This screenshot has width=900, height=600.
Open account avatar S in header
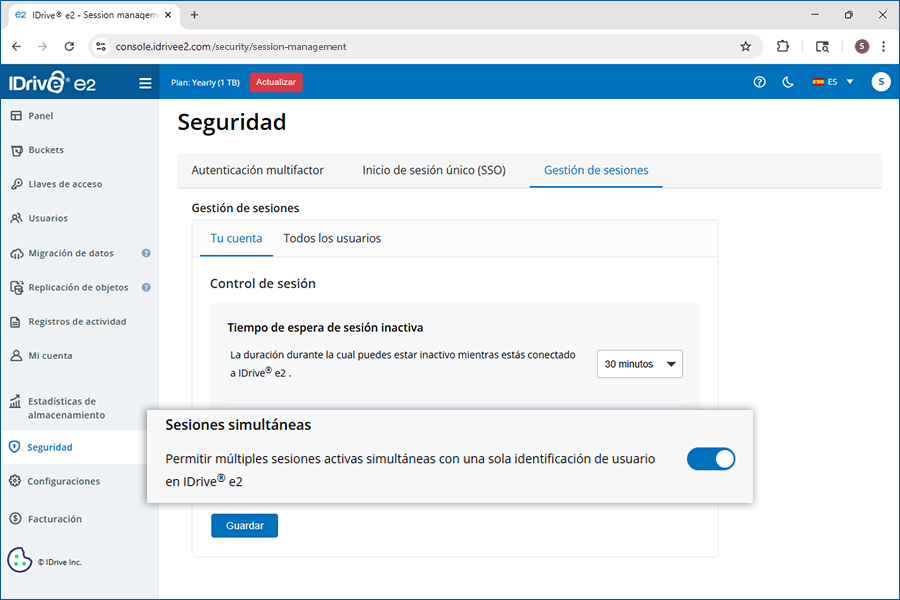(881, 82)
